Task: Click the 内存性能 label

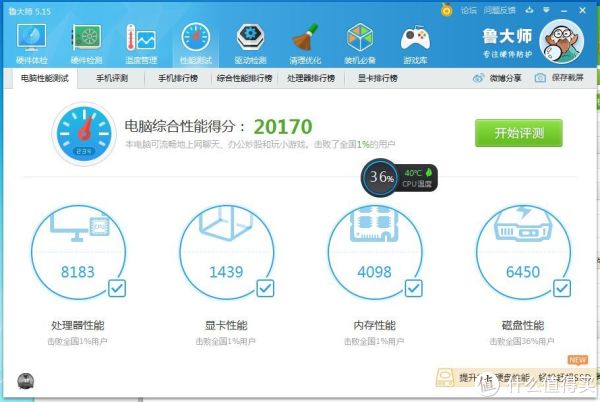Action: click(x=375, y=326)
